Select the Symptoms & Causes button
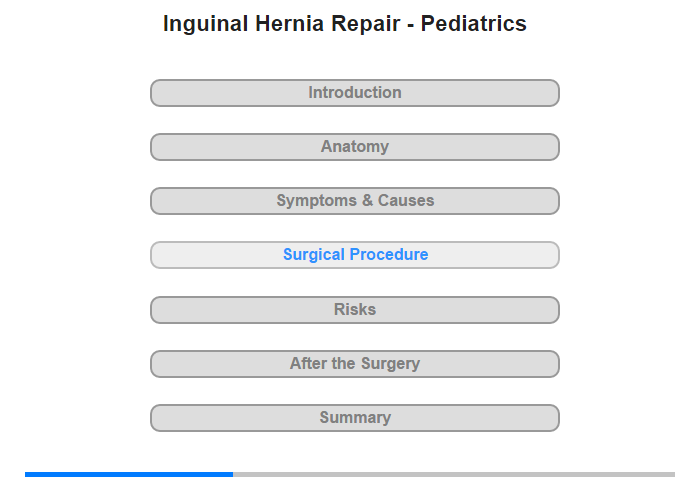The width and height of the screenshot is (700, 480). (354, 201)
